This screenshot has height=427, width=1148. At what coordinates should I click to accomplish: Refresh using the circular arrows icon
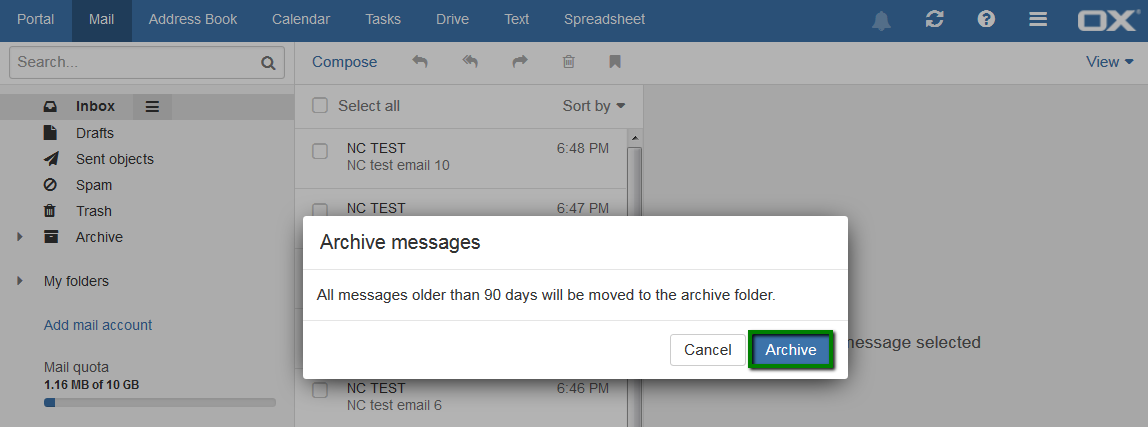(934, 20)
